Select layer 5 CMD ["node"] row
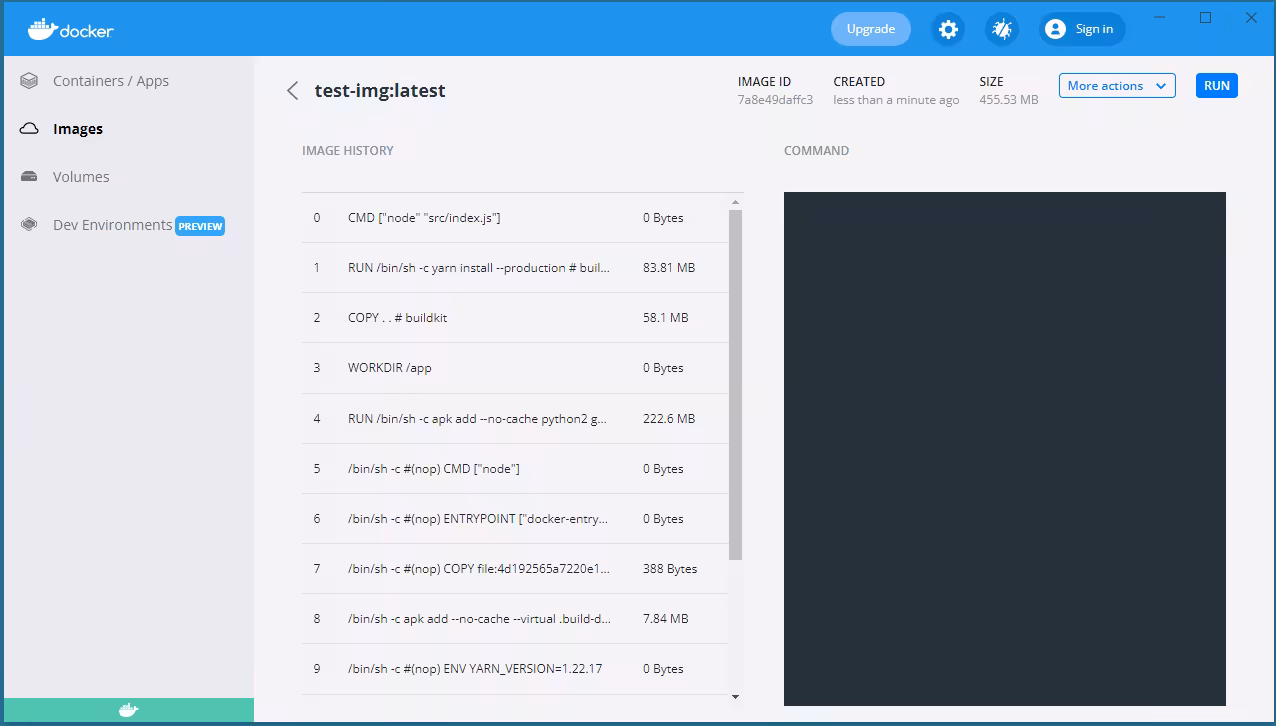The width and height of the screenshot is (1276, 726). [515, 469]
